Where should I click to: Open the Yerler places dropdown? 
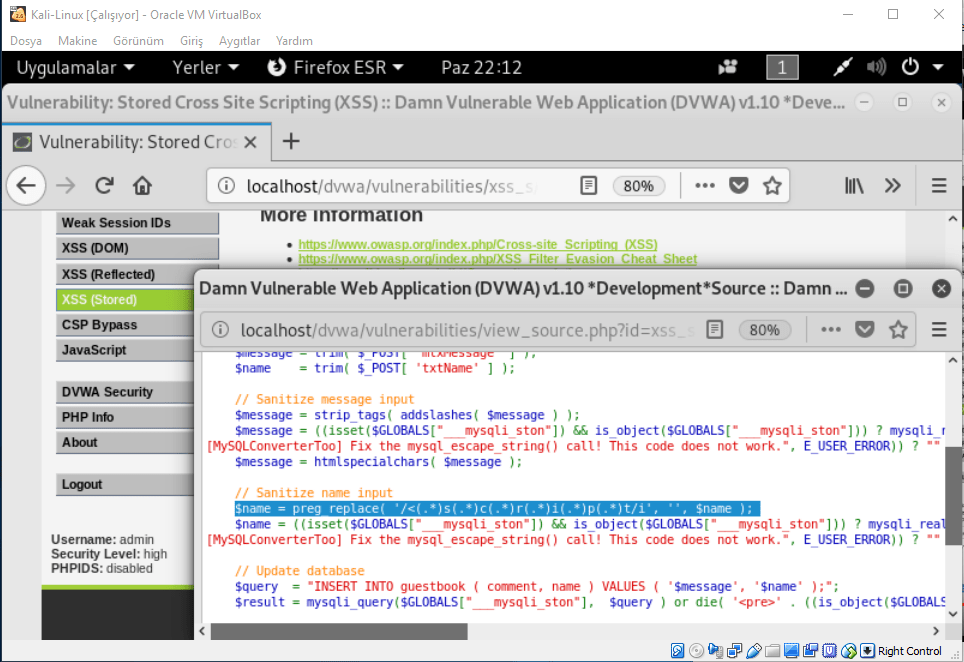pyautogui.click(x=206, y=68)
